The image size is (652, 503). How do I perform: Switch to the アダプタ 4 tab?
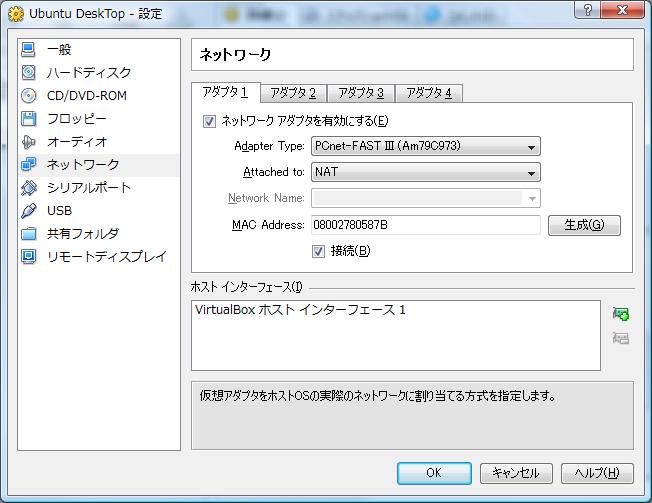pyautogui.click(x=429, y=93)
